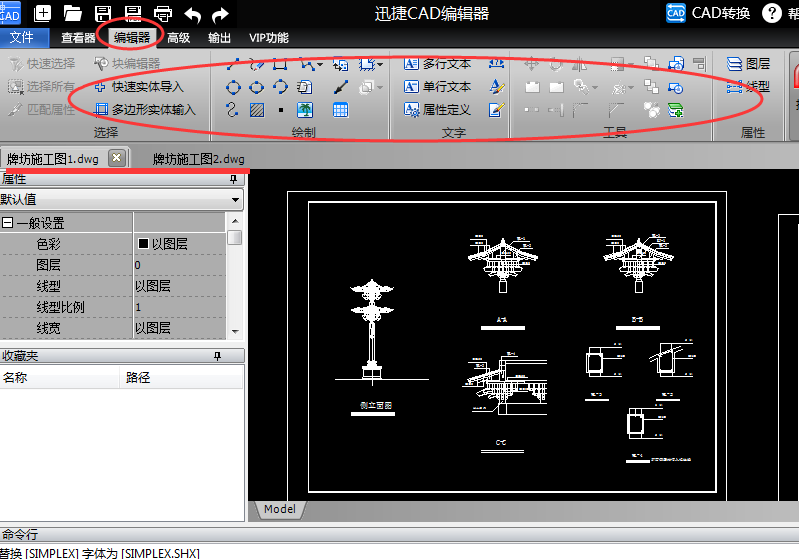Click the Insert Block icon
799x559 pixels.
[x=340, y=64]
